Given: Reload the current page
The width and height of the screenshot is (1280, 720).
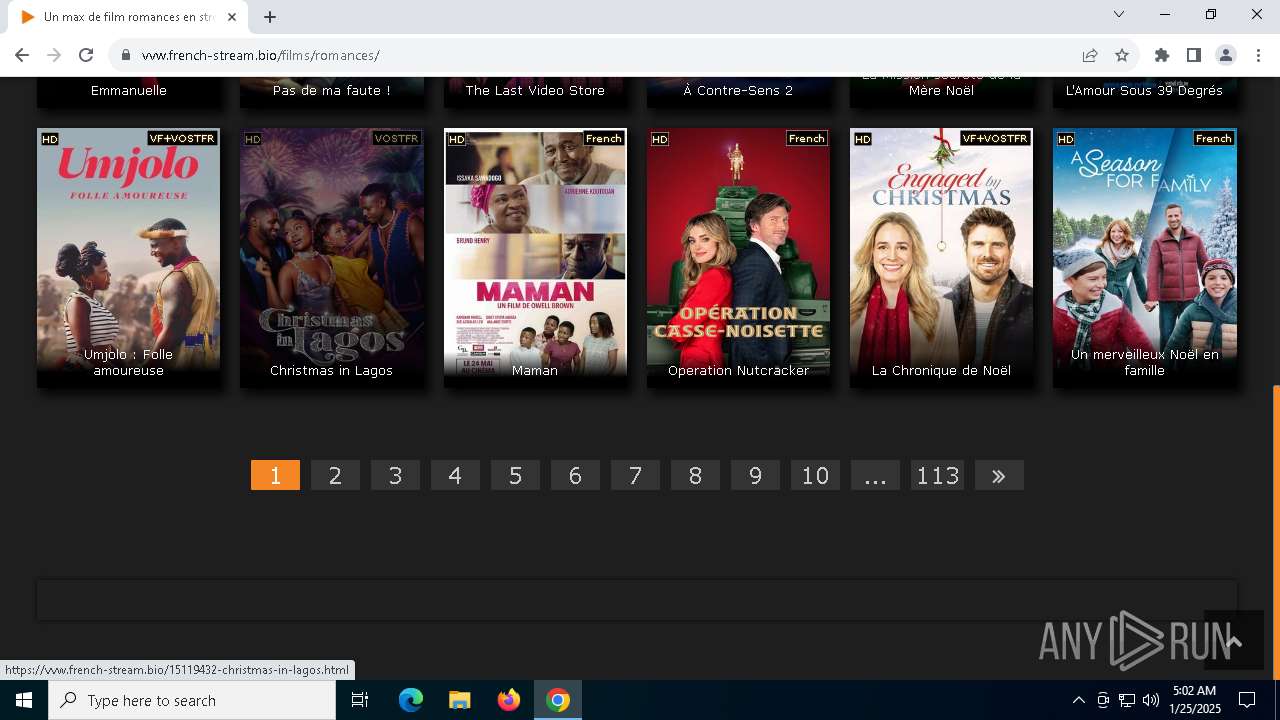Looking at the screenshot, I should pos(86,55).
